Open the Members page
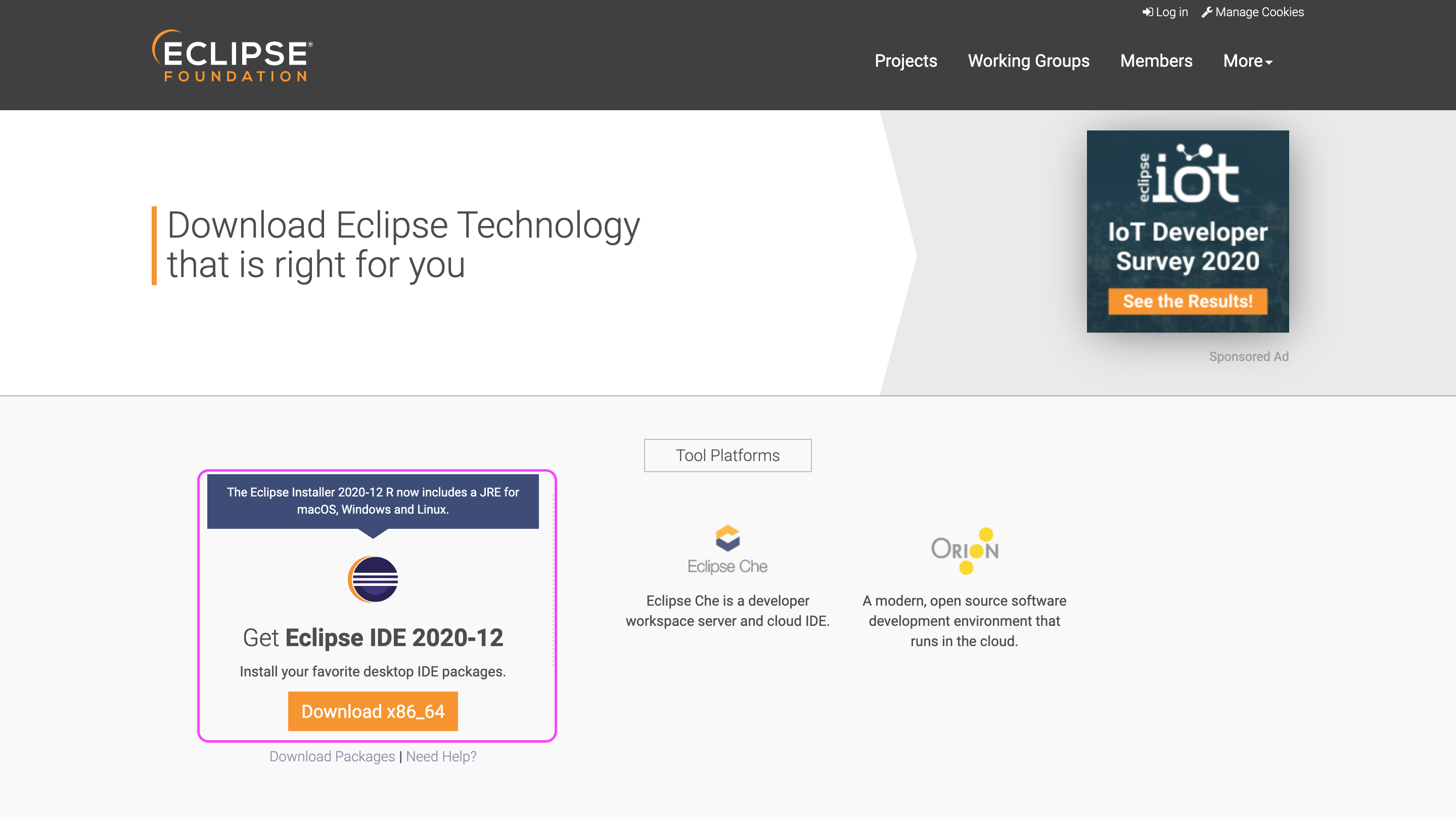 [1156, 61]
